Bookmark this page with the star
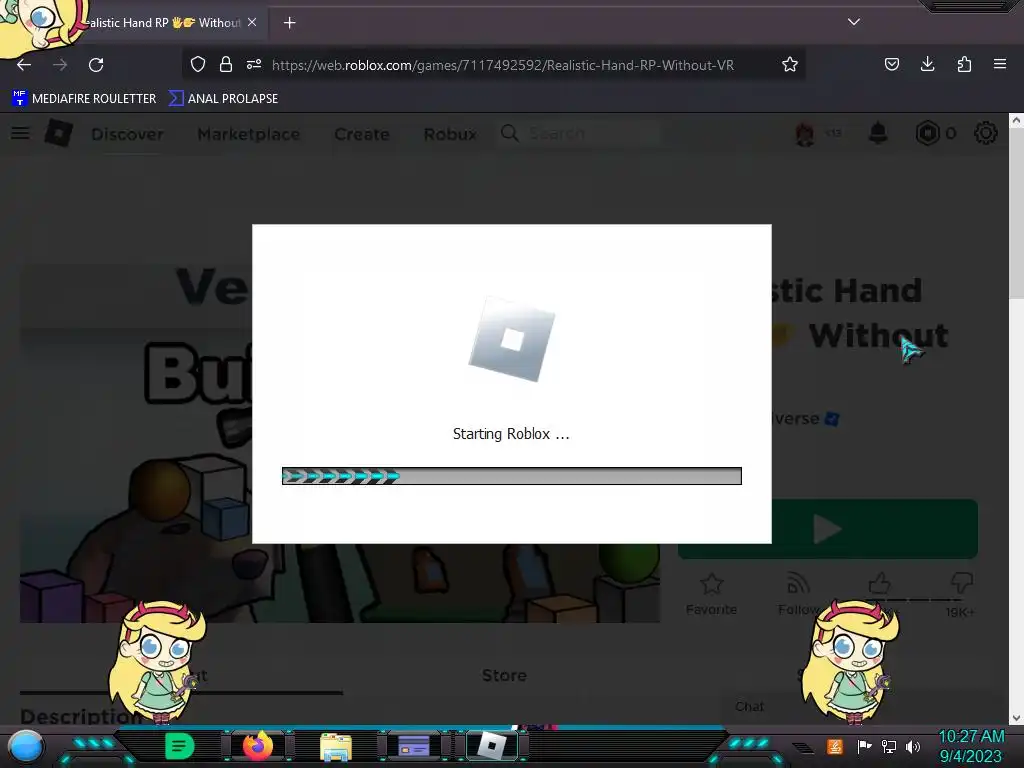The height and width of the screenshot is (768, 1024). coord(790,64)
